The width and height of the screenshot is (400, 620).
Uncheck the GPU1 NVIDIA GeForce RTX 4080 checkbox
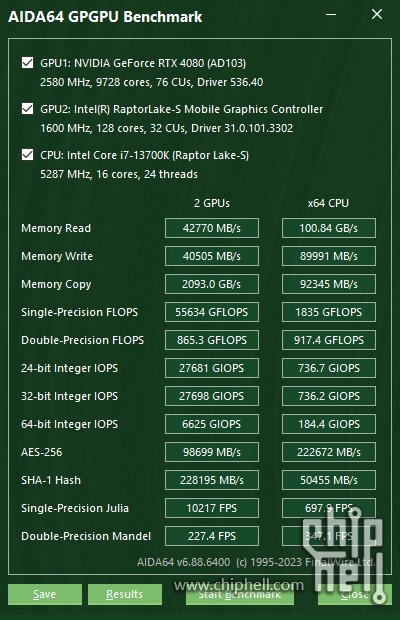tap(27, 63)
